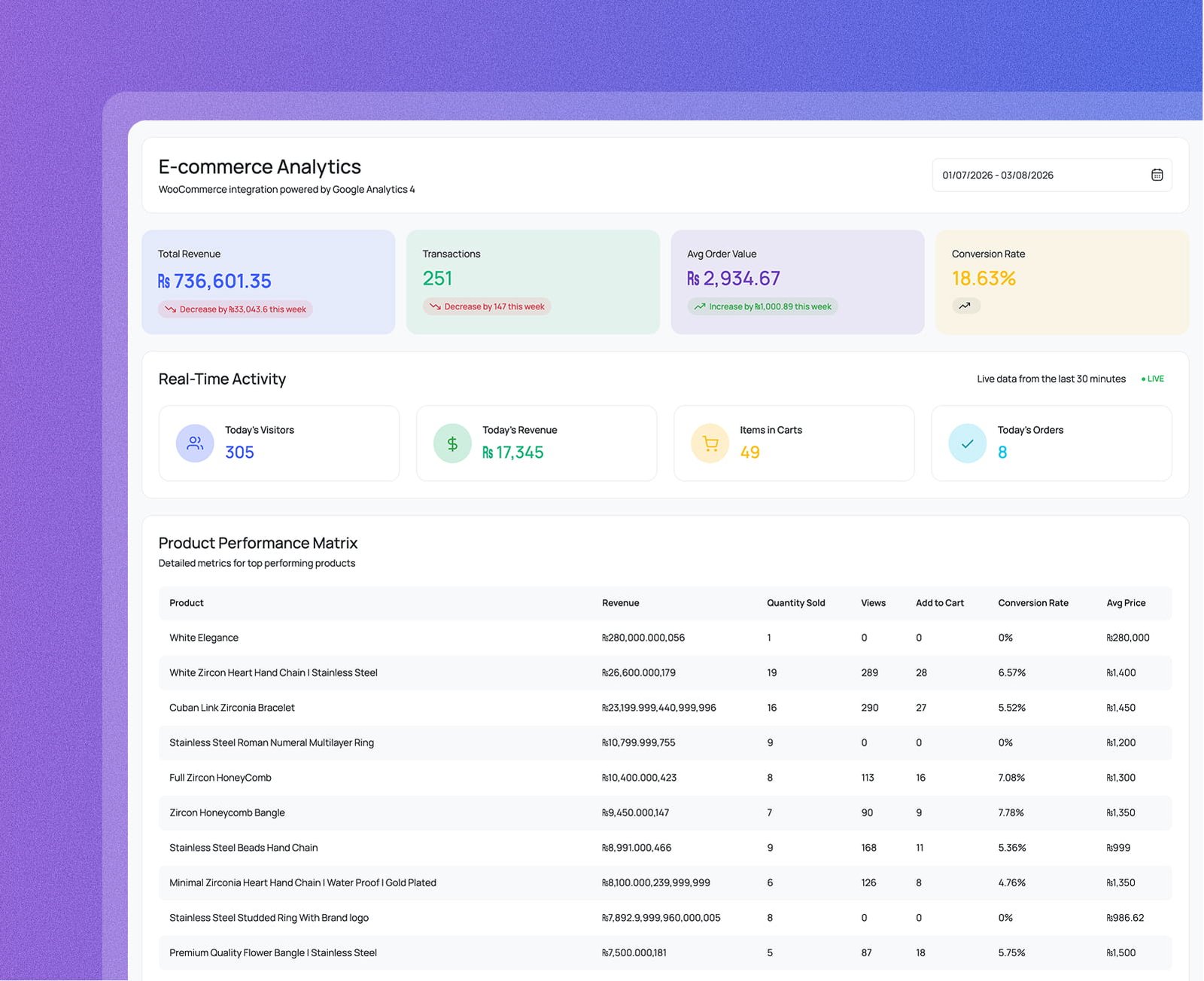Click the Product column header
Screen dimensions: 1204x981
[x=185, y=602]
